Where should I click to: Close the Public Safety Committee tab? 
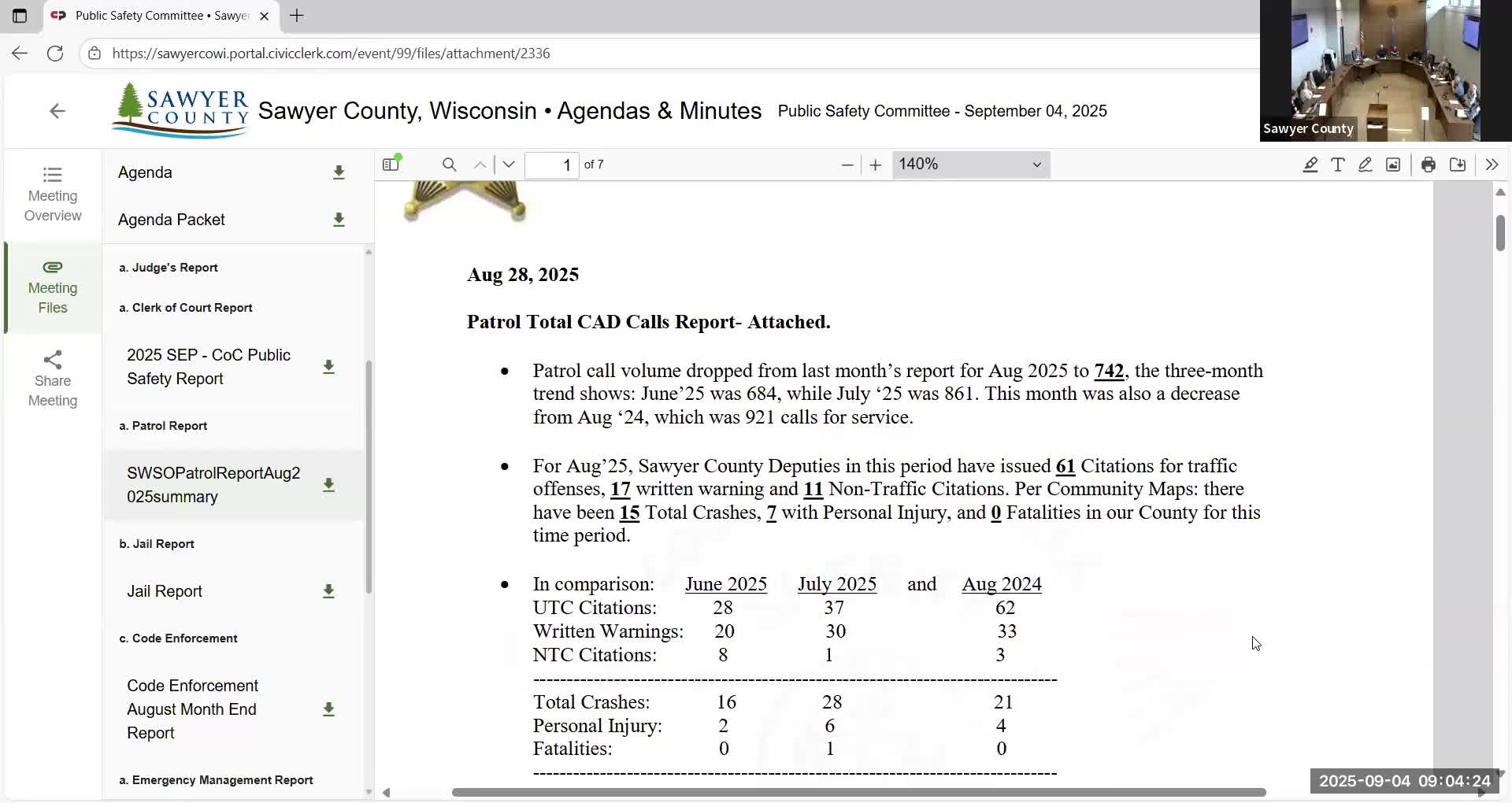pyautogui.click(x=265, y=16)
